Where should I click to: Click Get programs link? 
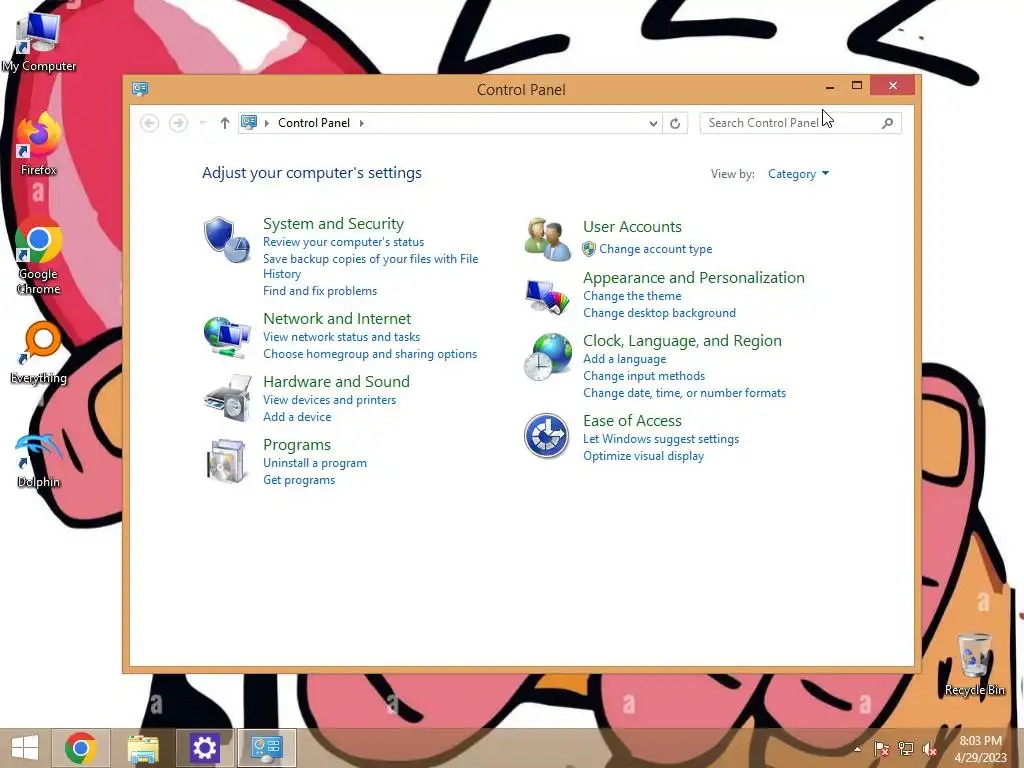point(299,480)
